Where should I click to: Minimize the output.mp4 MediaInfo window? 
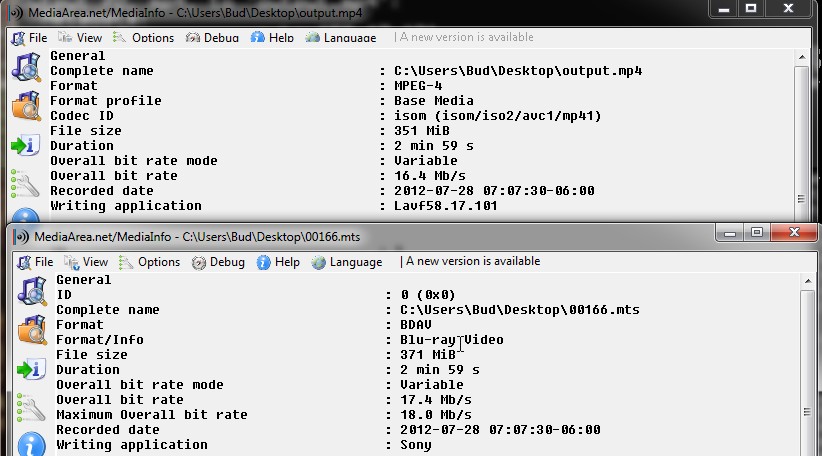coord(724,8)
